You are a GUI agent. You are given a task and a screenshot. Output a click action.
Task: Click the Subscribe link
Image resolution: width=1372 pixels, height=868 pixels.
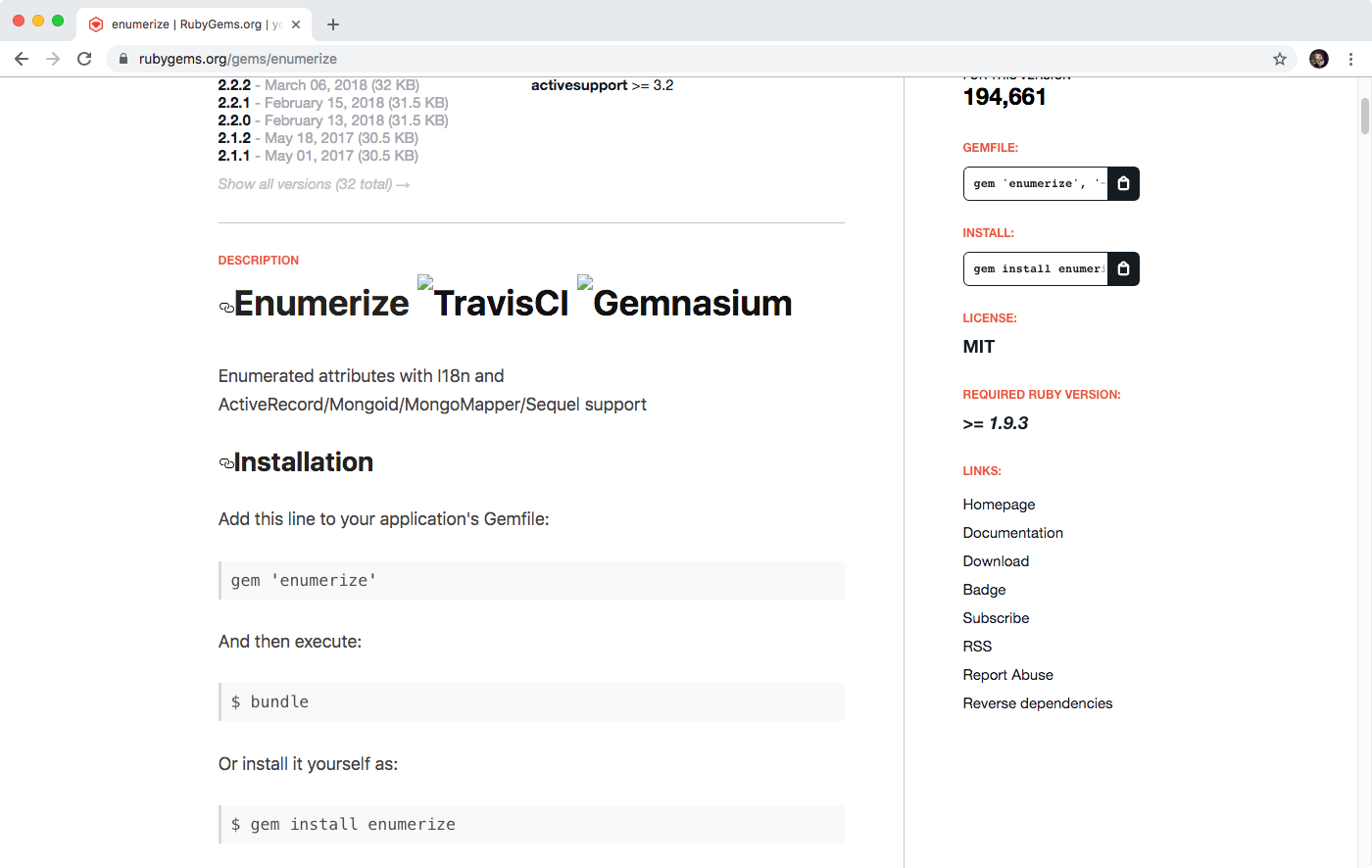pyautogui.click(x=996, y=618)
